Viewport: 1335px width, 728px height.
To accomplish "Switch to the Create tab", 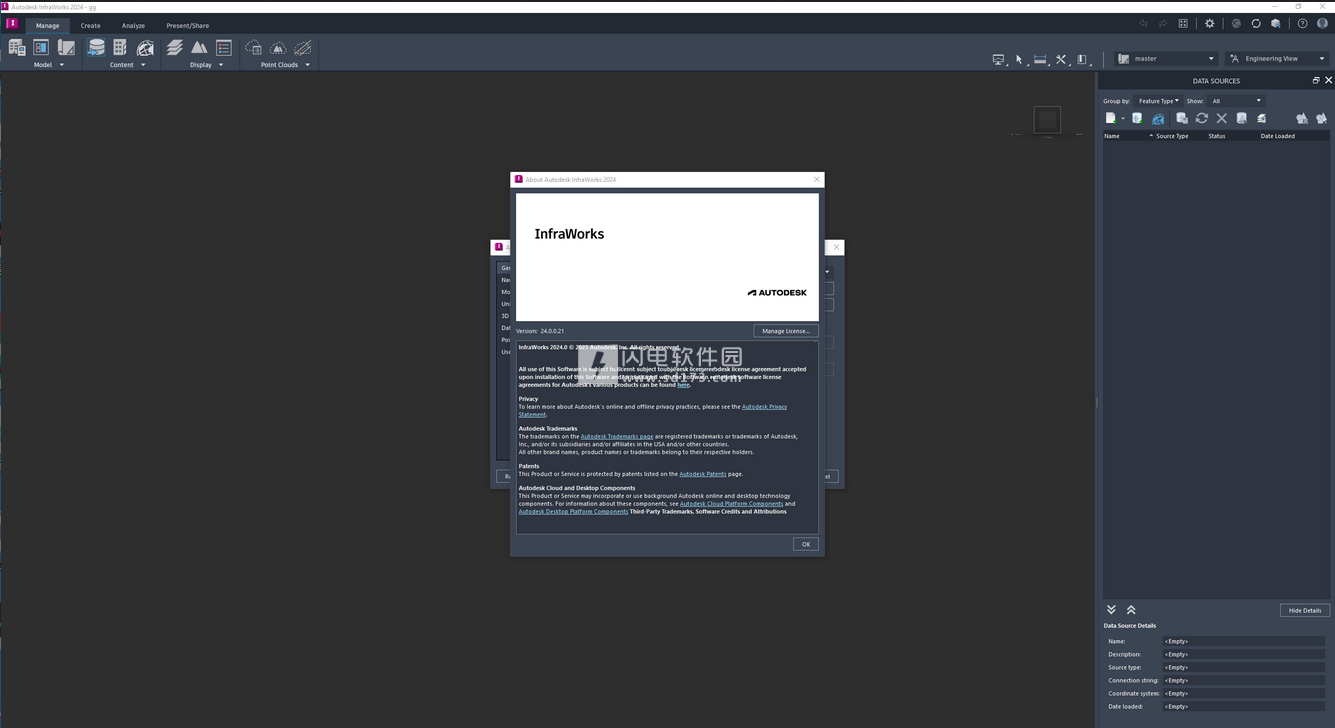I will coord(90,25).
